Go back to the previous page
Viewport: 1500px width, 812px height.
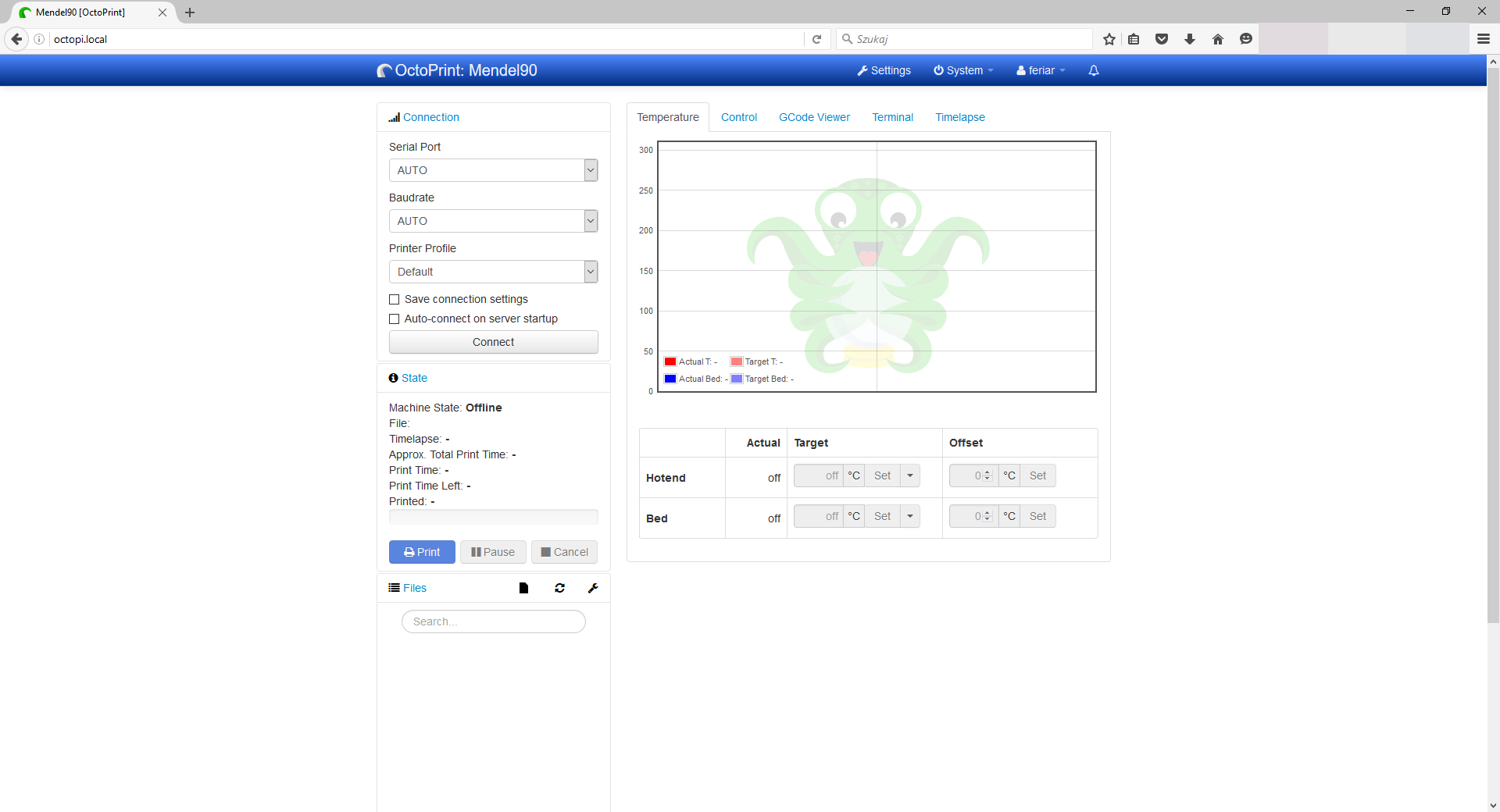tap(16, 39)
